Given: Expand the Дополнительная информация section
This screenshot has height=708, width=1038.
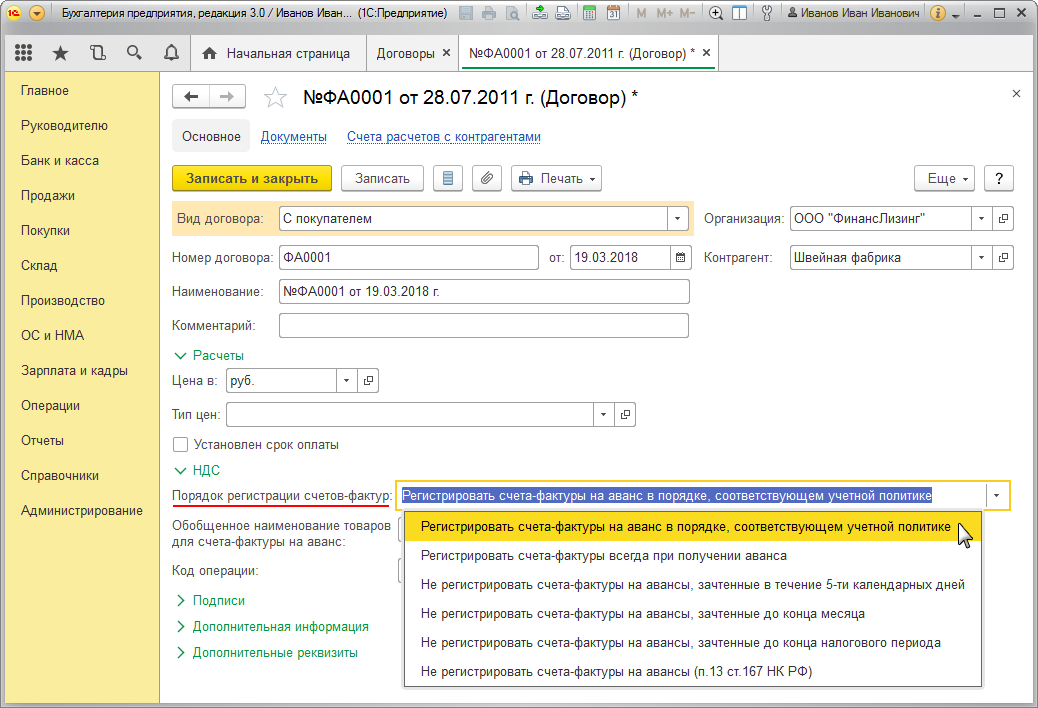Looking at the screenshot, I should [272, 627].
